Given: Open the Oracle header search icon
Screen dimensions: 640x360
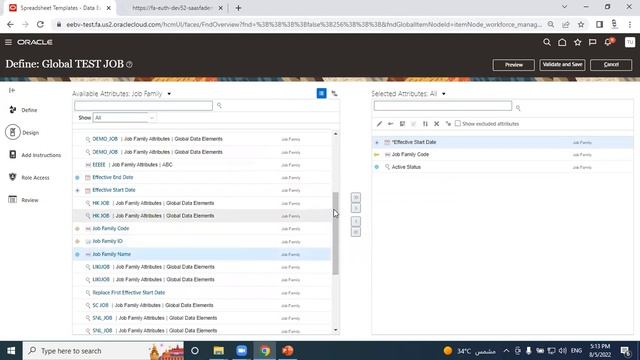Looking at the screenshot, I should [547, 42].
